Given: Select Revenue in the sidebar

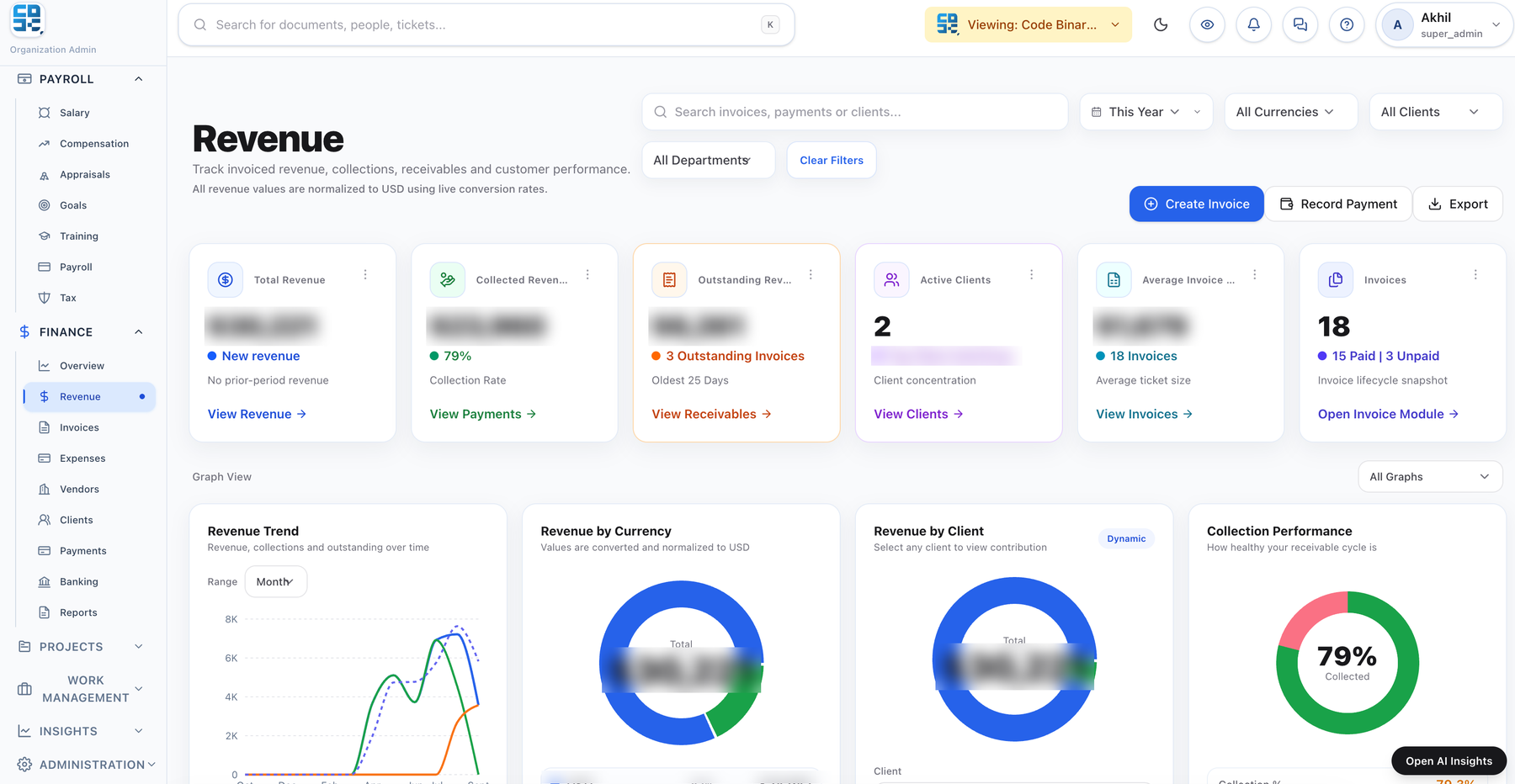Looking at the screenshot, I should click(89, 397).
